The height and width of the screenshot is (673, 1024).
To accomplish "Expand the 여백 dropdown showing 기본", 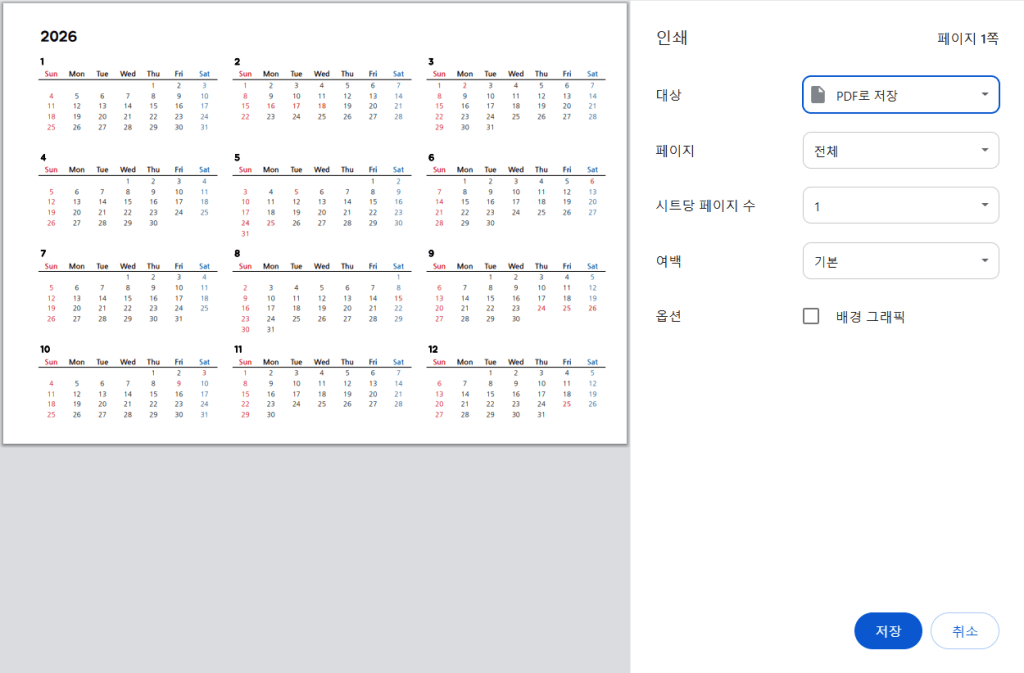I will pos(900,261).
